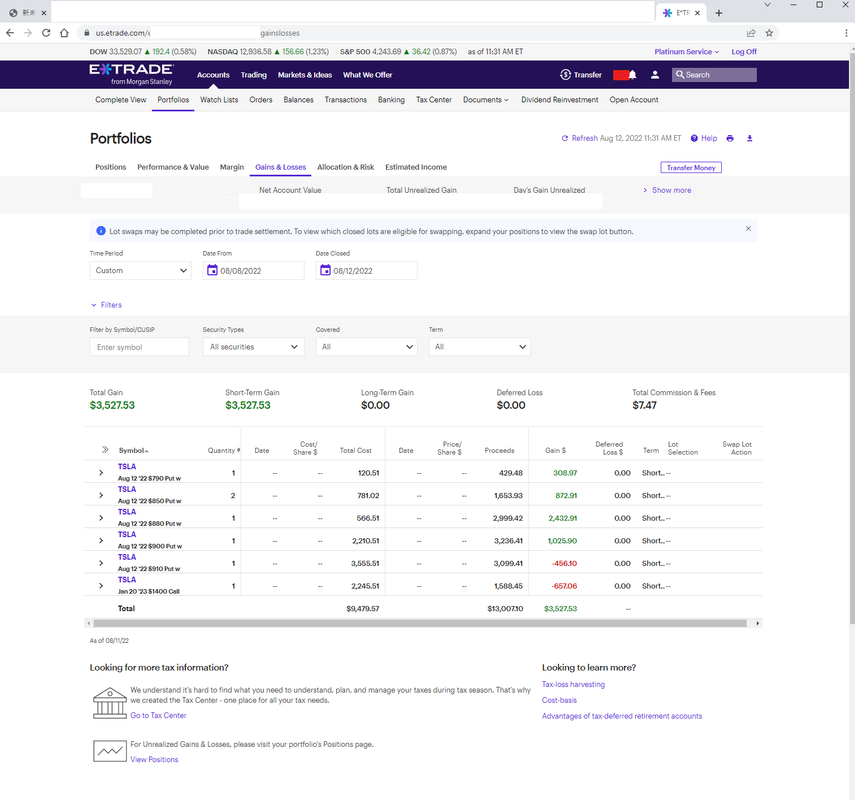Click the Log Off link
855x800 pixels.
pos(744,52)
